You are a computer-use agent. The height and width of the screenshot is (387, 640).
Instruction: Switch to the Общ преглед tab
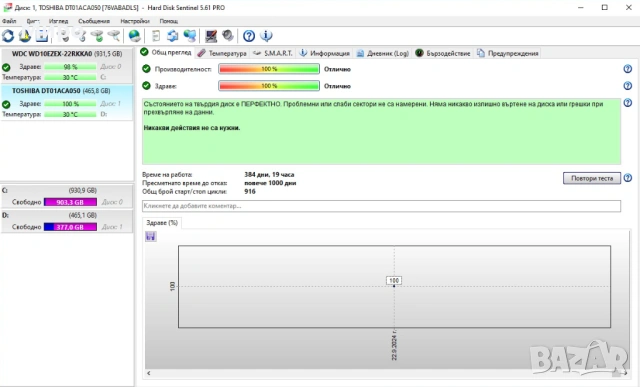pyautogui.click(x=166, y=52)
